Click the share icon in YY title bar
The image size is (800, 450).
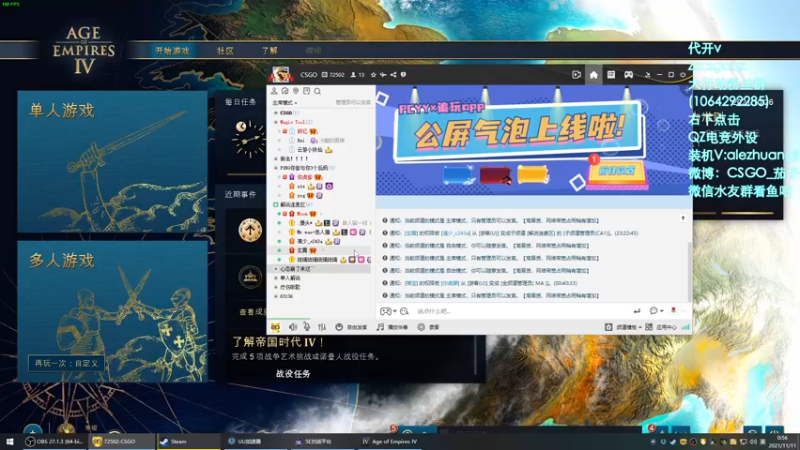click(393, 74)
